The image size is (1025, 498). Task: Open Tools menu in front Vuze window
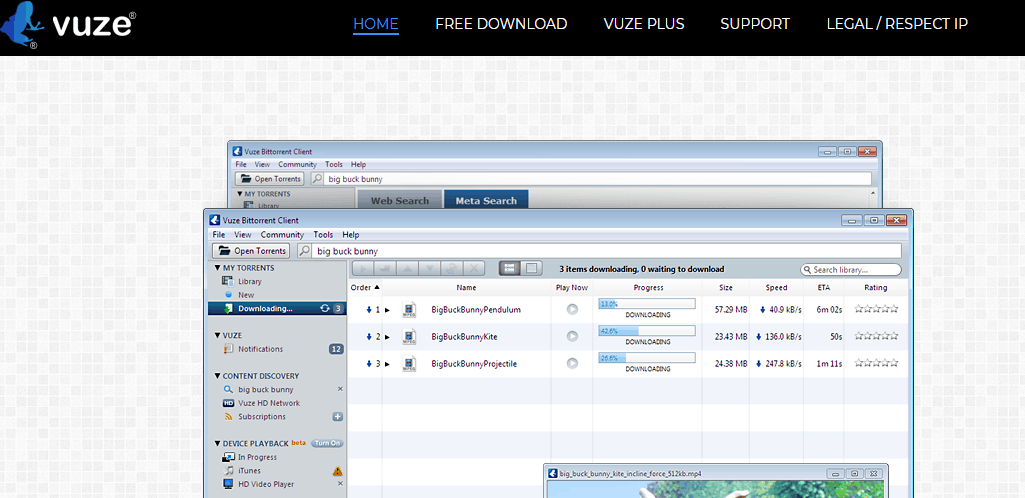coord(323,235)
